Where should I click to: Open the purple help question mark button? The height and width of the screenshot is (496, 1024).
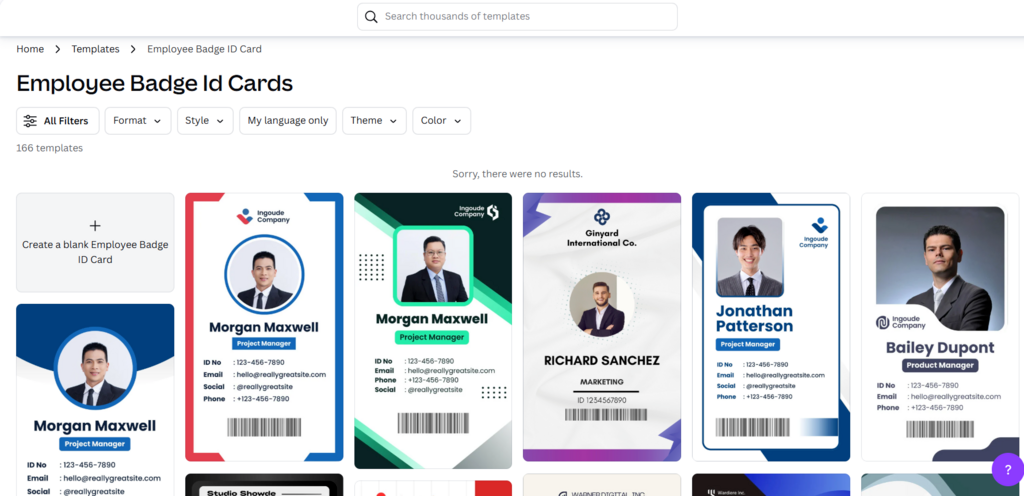[x=1006, y=470]
